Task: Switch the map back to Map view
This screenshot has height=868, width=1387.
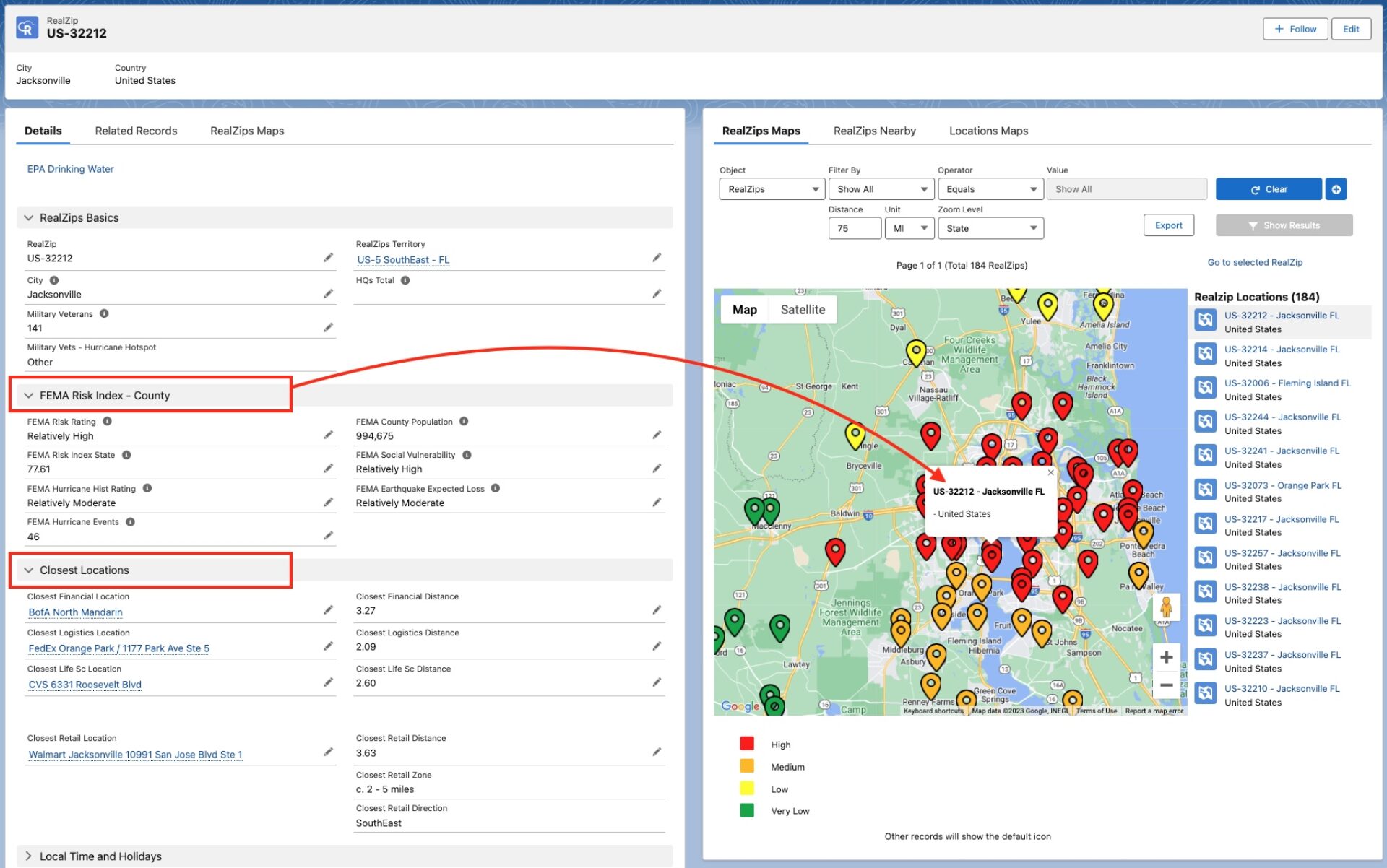Action: [x=745, y=309]
